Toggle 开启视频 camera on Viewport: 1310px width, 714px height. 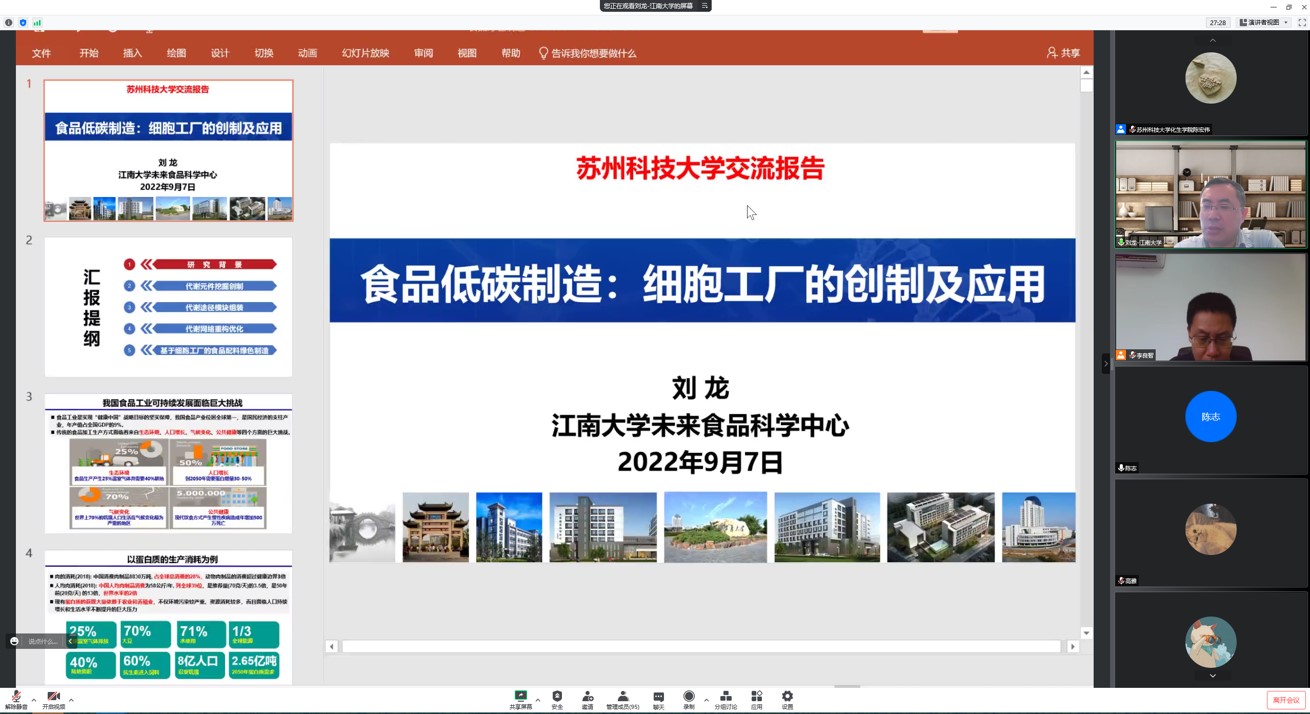(x=53, y=698)
